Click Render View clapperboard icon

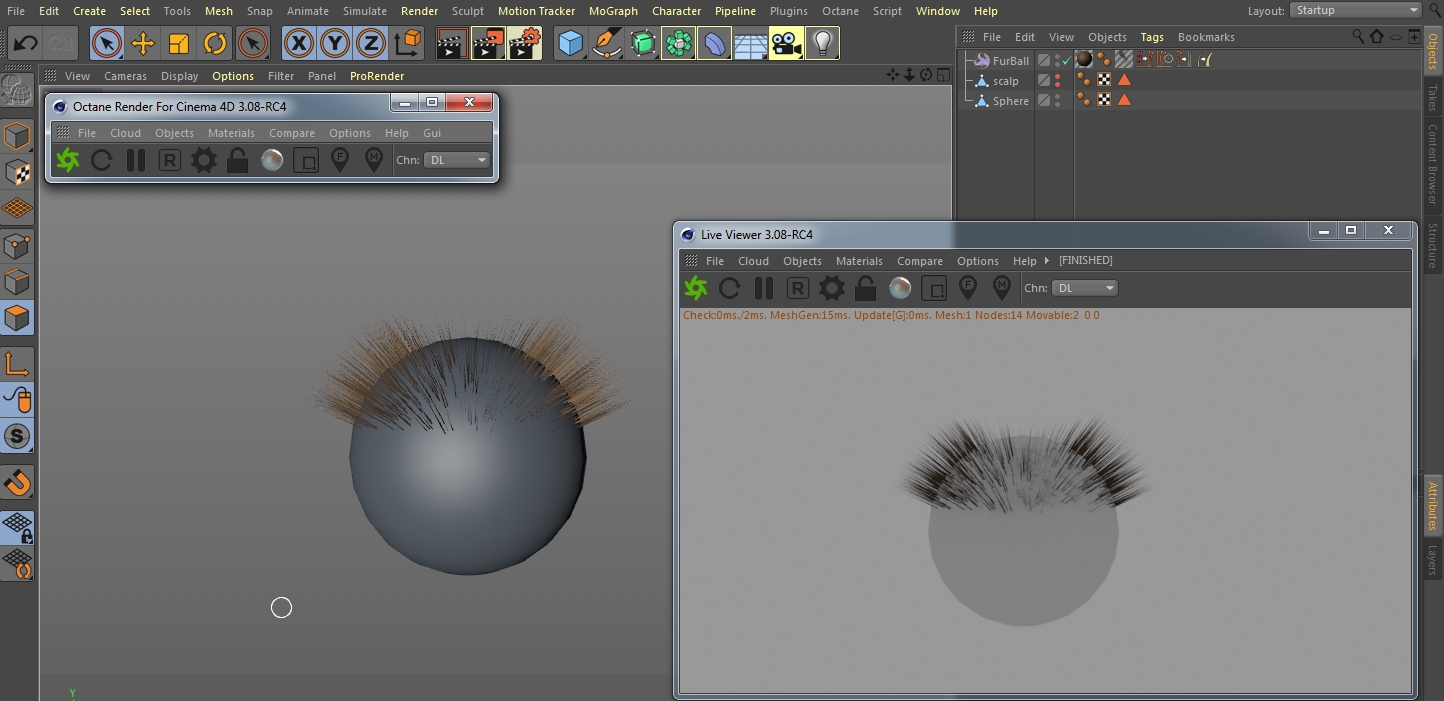click(452, 43)
